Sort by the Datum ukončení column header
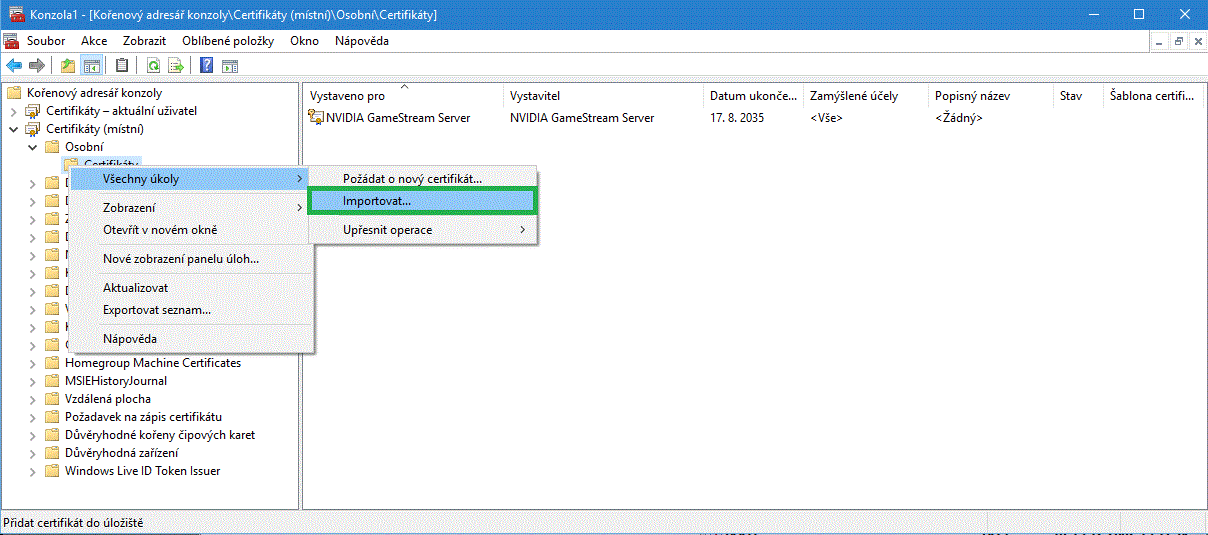Viewport: 1208px width, 535px height. click(x=753, y=96)
